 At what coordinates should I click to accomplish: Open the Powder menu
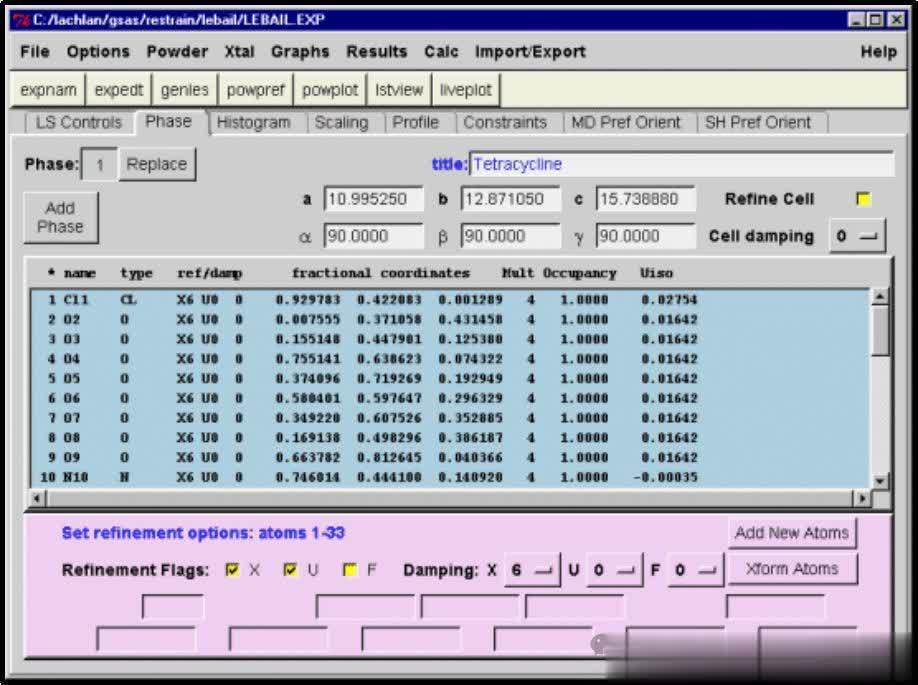point(177,52)
